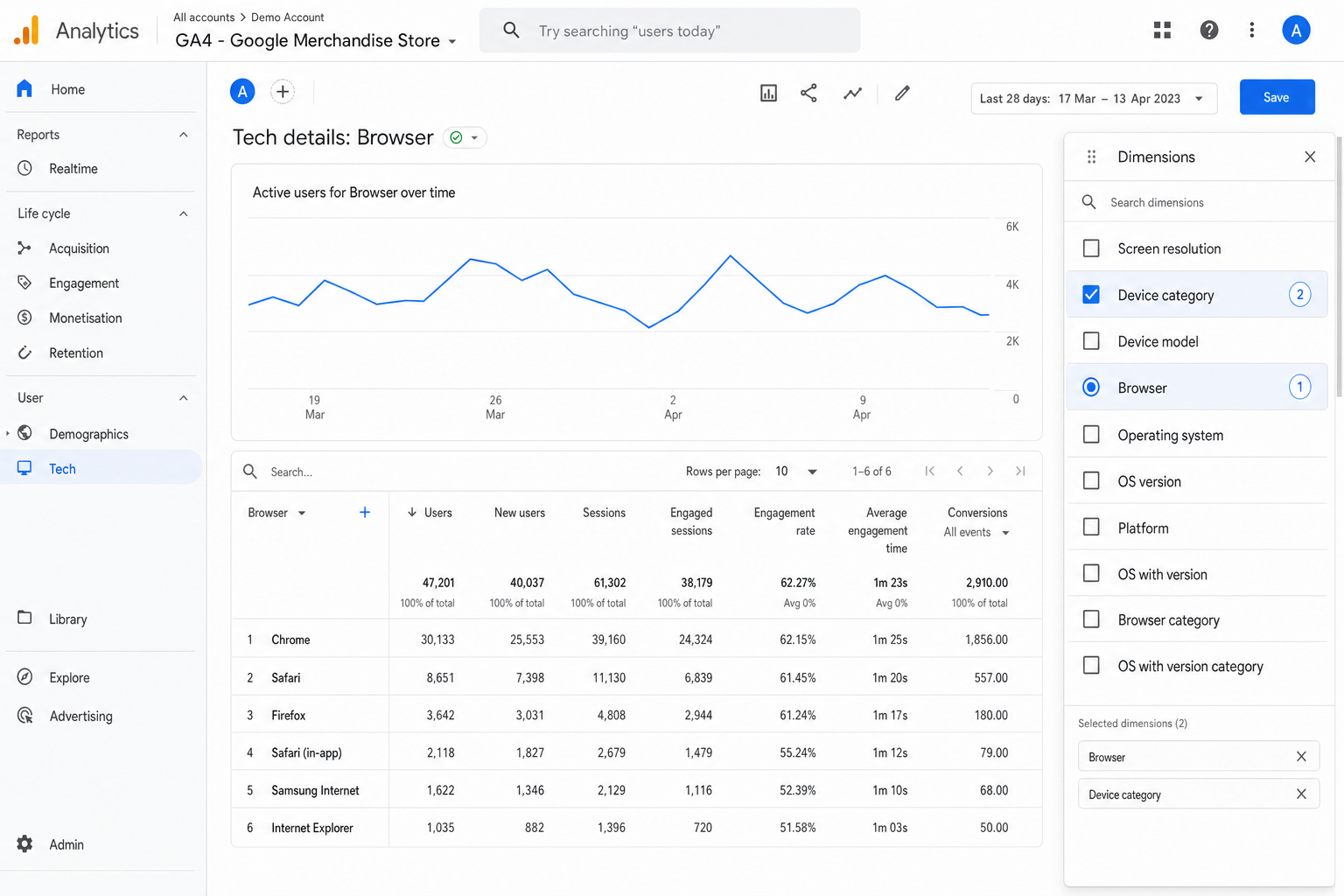Open the account avatar in header
1344x896 pixels.
coord(1296,31)
